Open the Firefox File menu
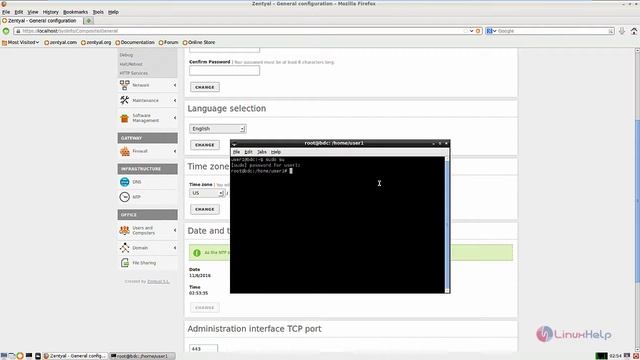 6,12
